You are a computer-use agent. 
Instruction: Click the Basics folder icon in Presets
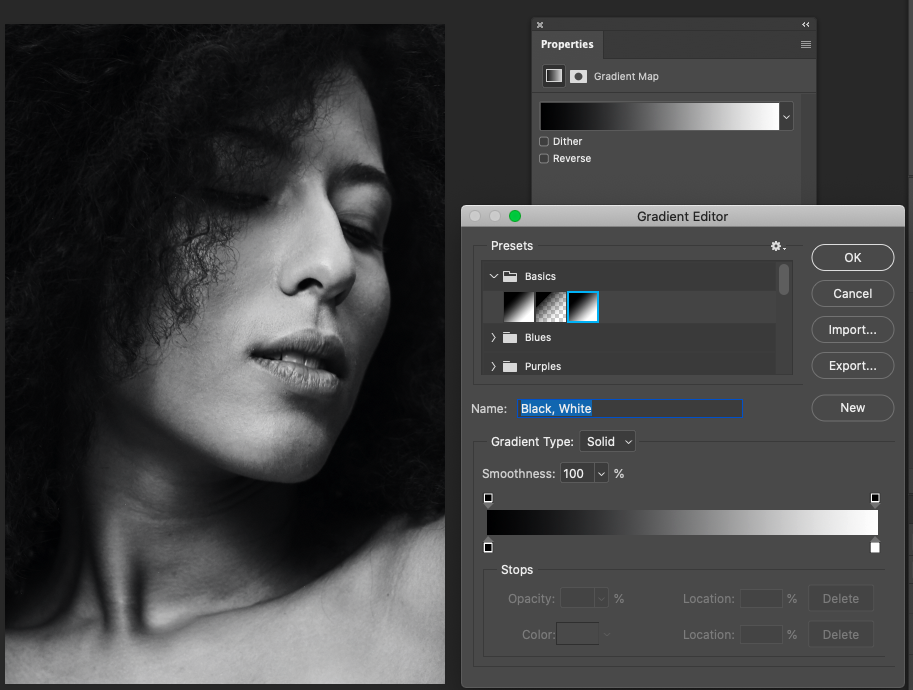coord(512,276)
